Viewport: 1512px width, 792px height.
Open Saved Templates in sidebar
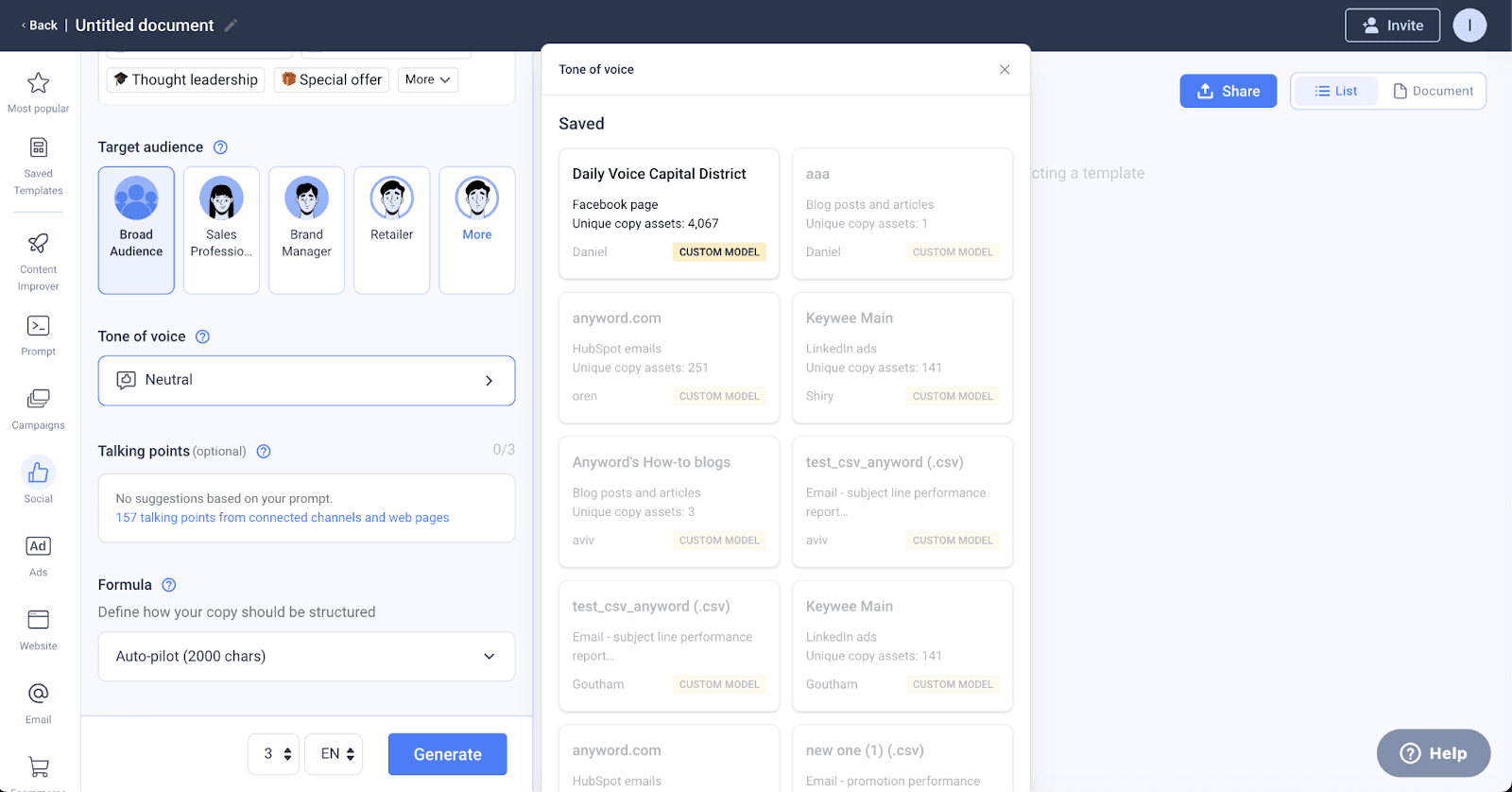pos(38,166)
